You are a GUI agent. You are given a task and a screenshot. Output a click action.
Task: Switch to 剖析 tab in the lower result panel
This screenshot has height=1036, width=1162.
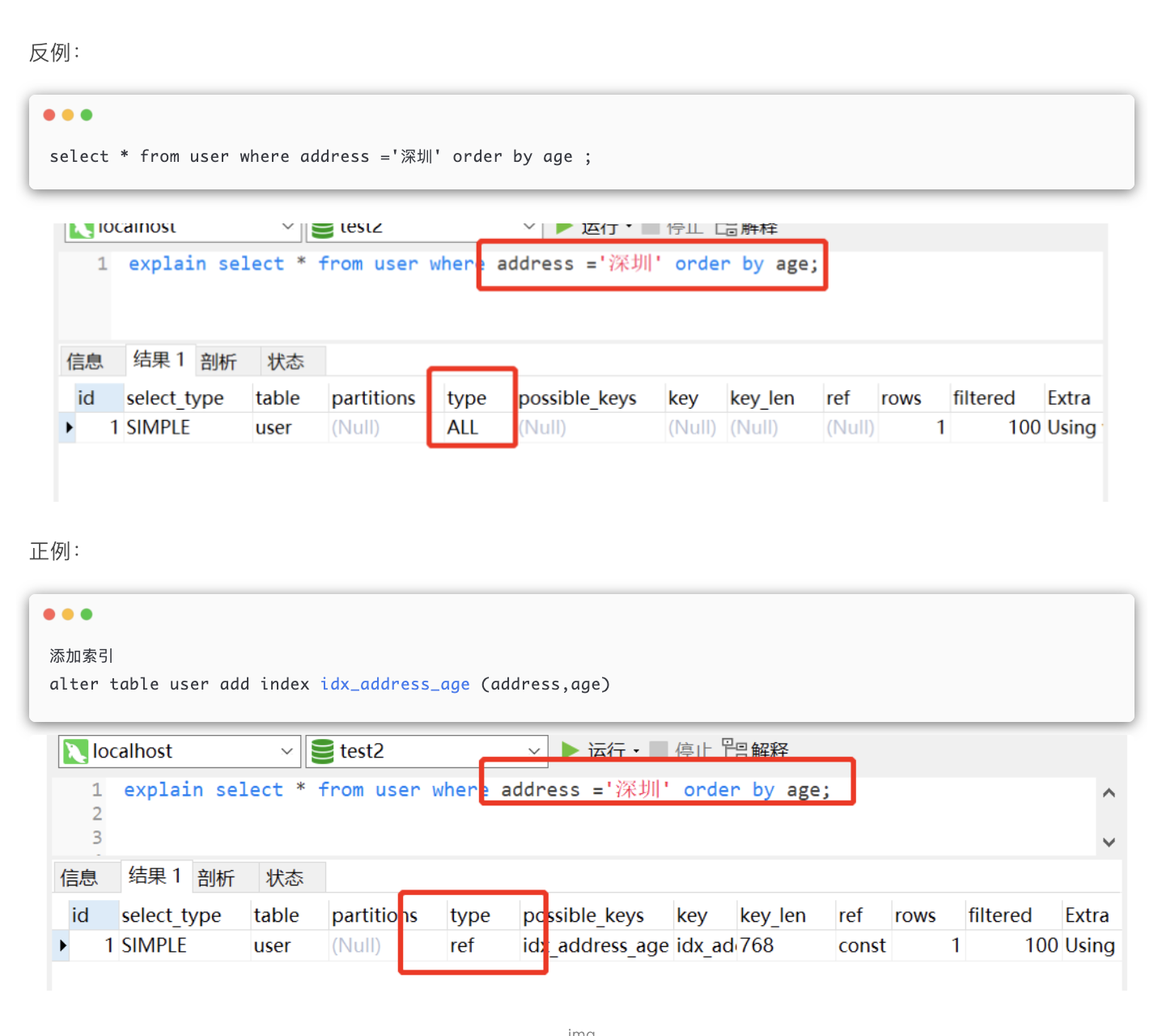click(x=216, y=877)
